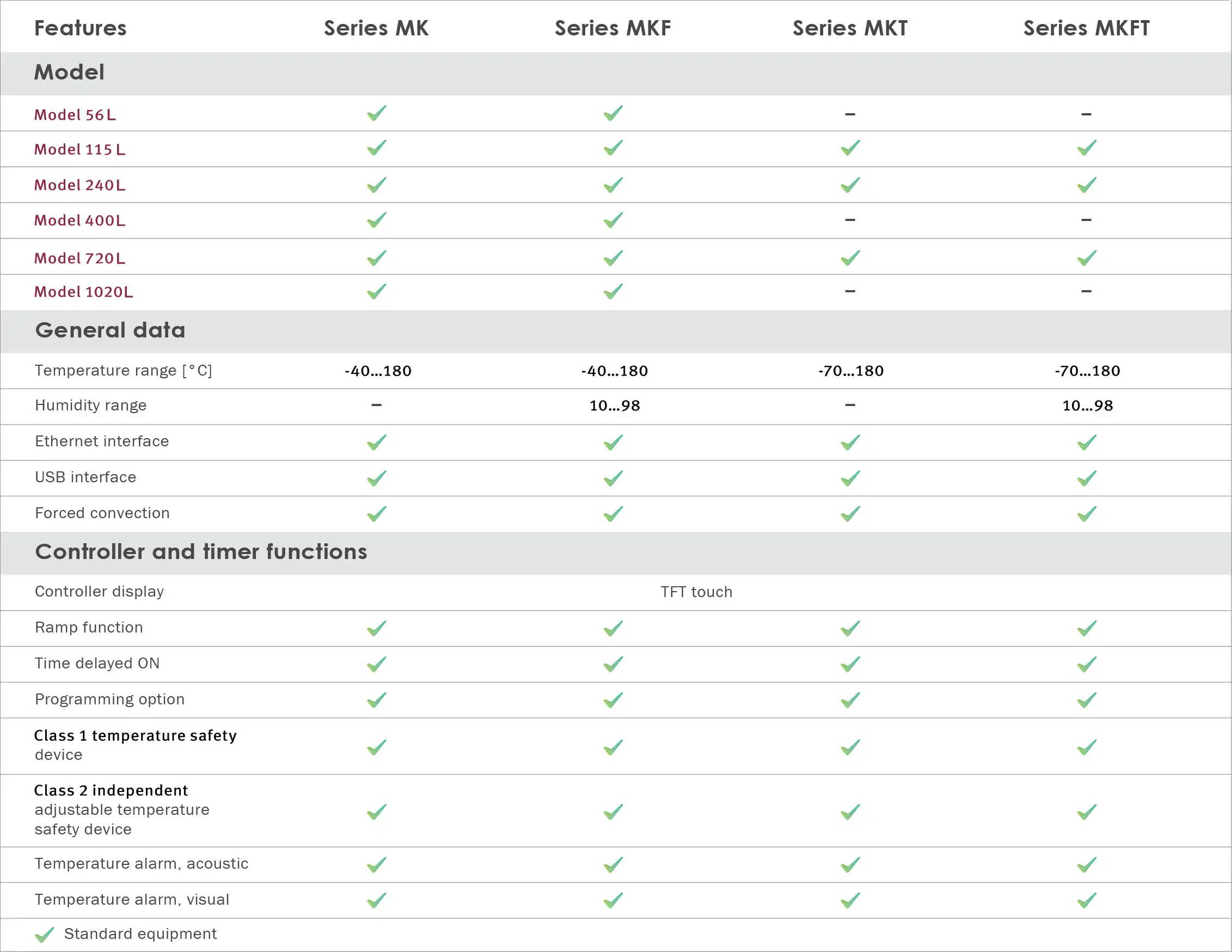This screenshot has height=952, width=1232.
Task: Click the Forced convection checkmark under Series MK
Action: pos(377,514)
